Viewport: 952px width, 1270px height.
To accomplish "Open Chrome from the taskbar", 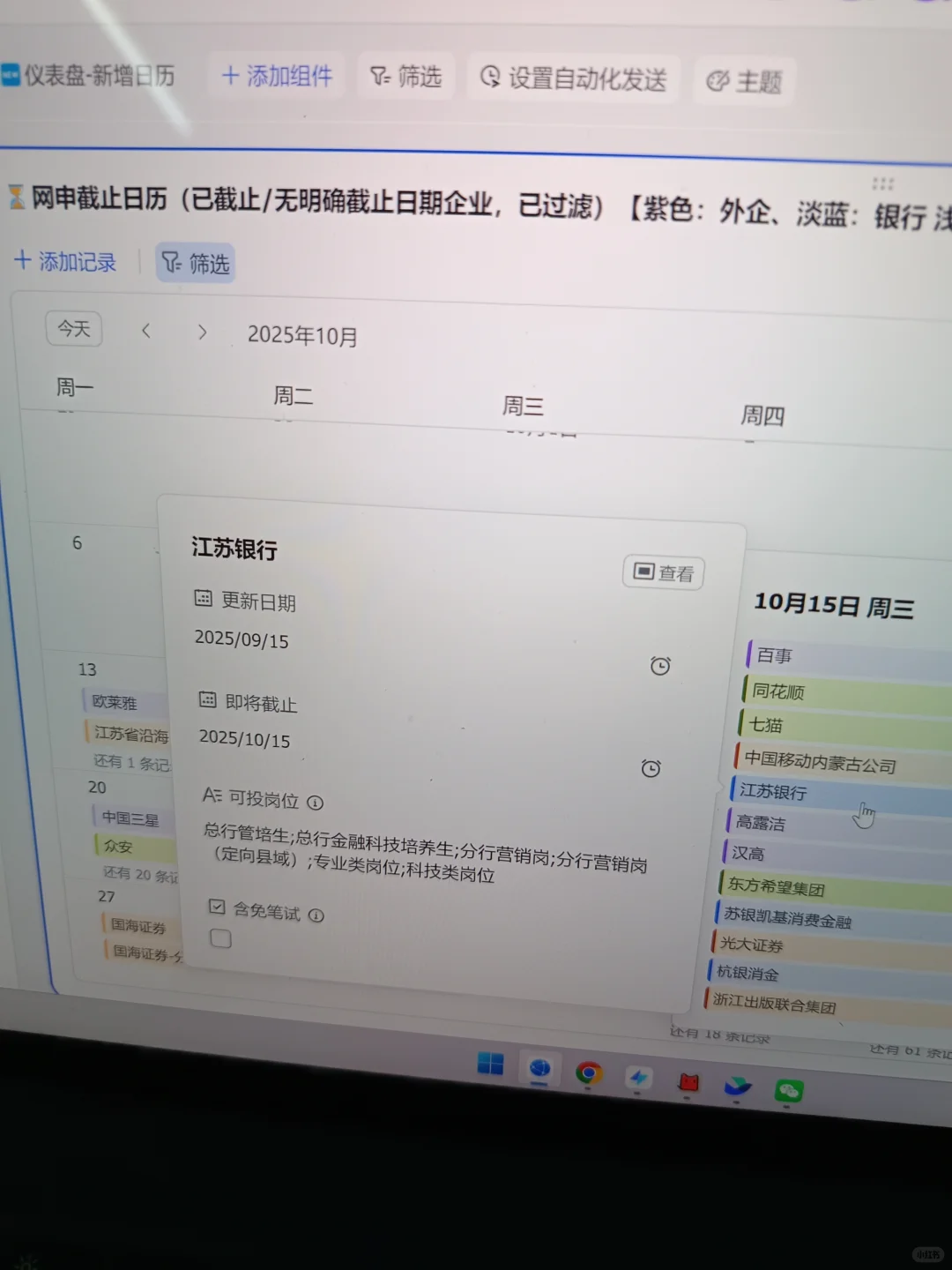I will click(589, 1072).
